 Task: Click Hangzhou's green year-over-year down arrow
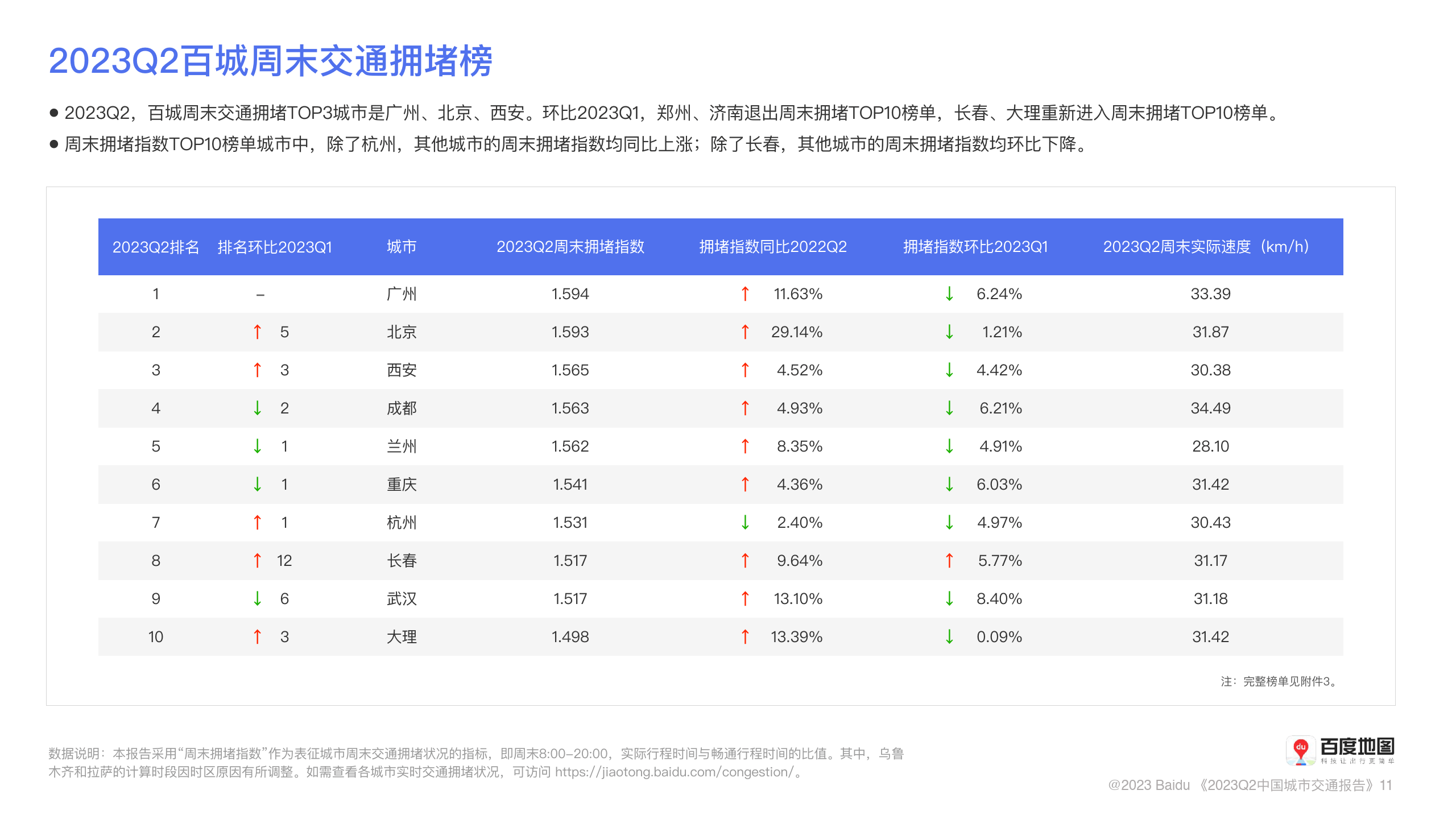click(x=745, y=522)
